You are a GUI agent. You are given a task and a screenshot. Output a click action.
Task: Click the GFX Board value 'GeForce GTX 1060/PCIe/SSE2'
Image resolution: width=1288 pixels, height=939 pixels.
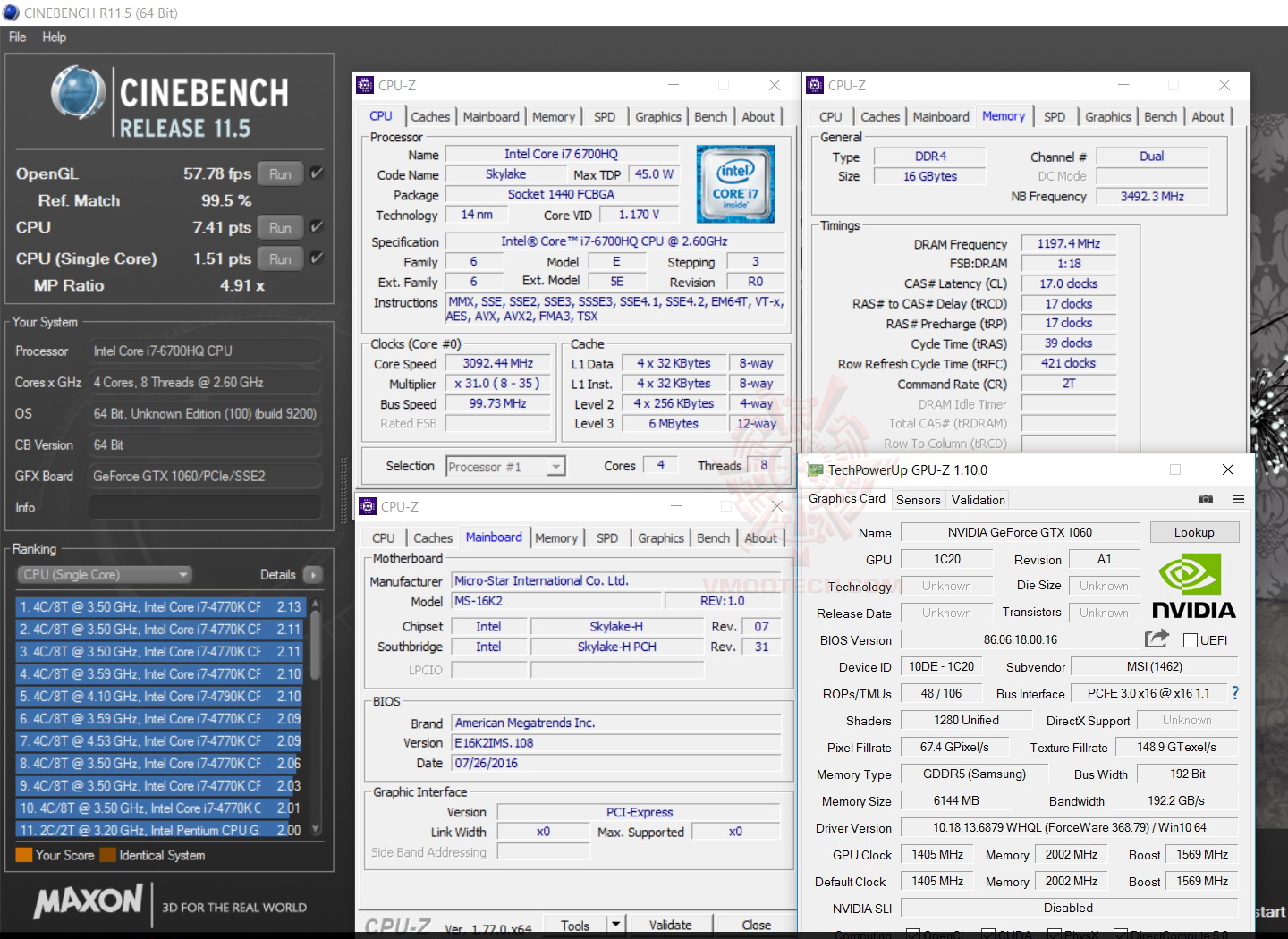pos(205,476)
